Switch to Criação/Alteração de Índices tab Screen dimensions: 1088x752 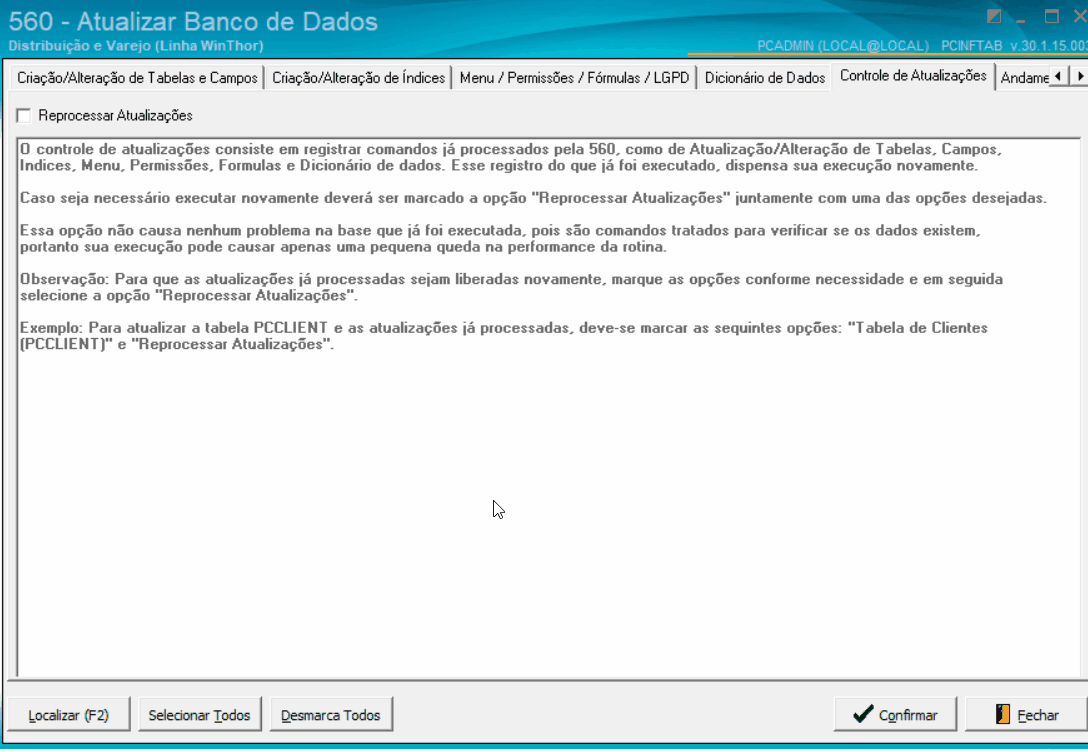pyautogui.click(x=358, y=78)
